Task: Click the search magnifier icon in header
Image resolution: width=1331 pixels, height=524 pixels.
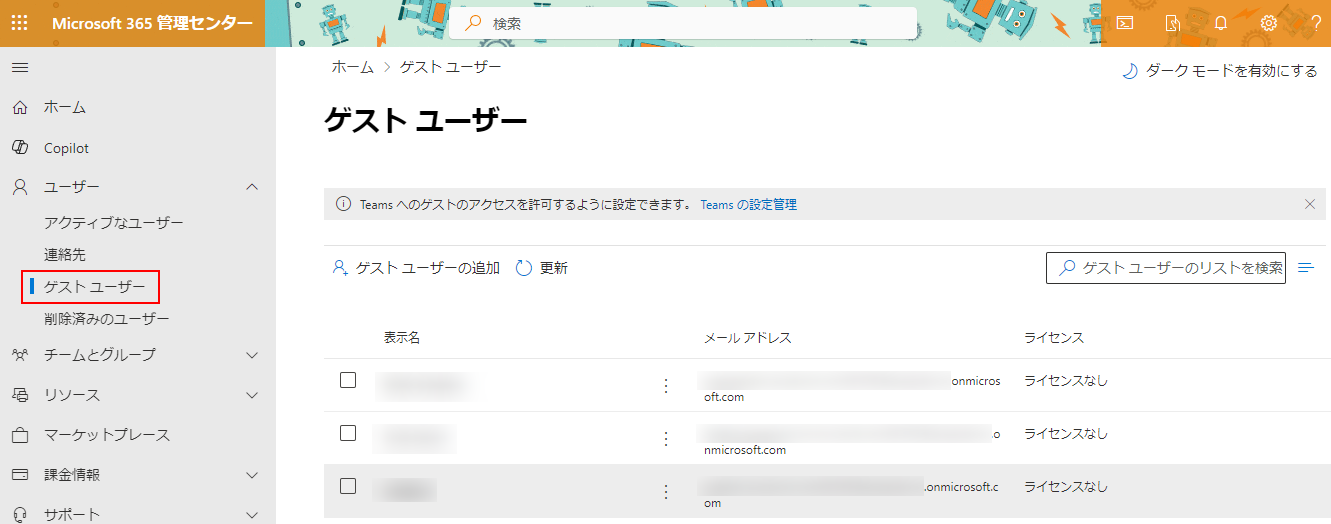Action: pyautogui.click(x=474, y=23)
